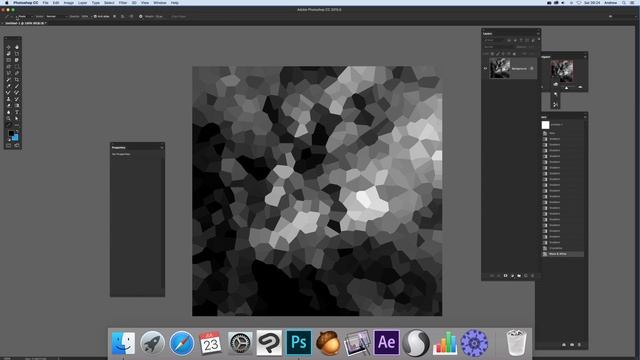Delete the current history state
640x360 pixels.
point(579,344)
